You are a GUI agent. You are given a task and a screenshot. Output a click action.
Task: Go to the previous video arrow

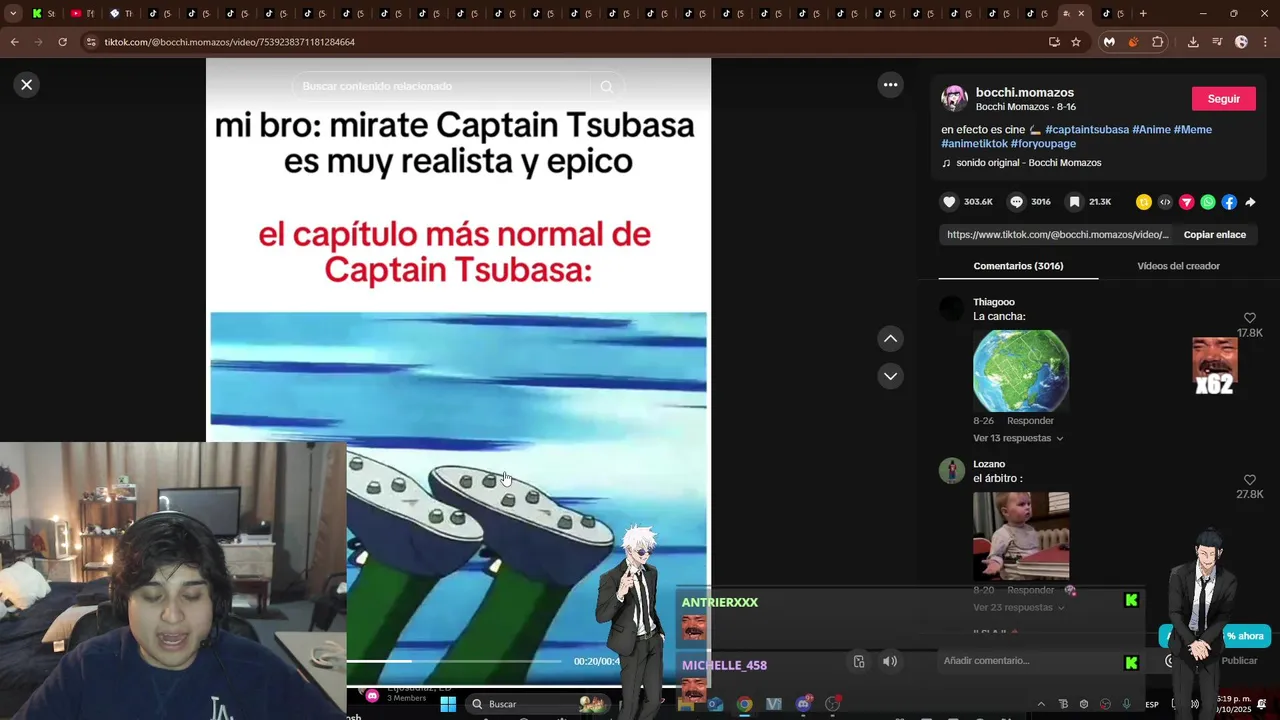coord(890,339)
